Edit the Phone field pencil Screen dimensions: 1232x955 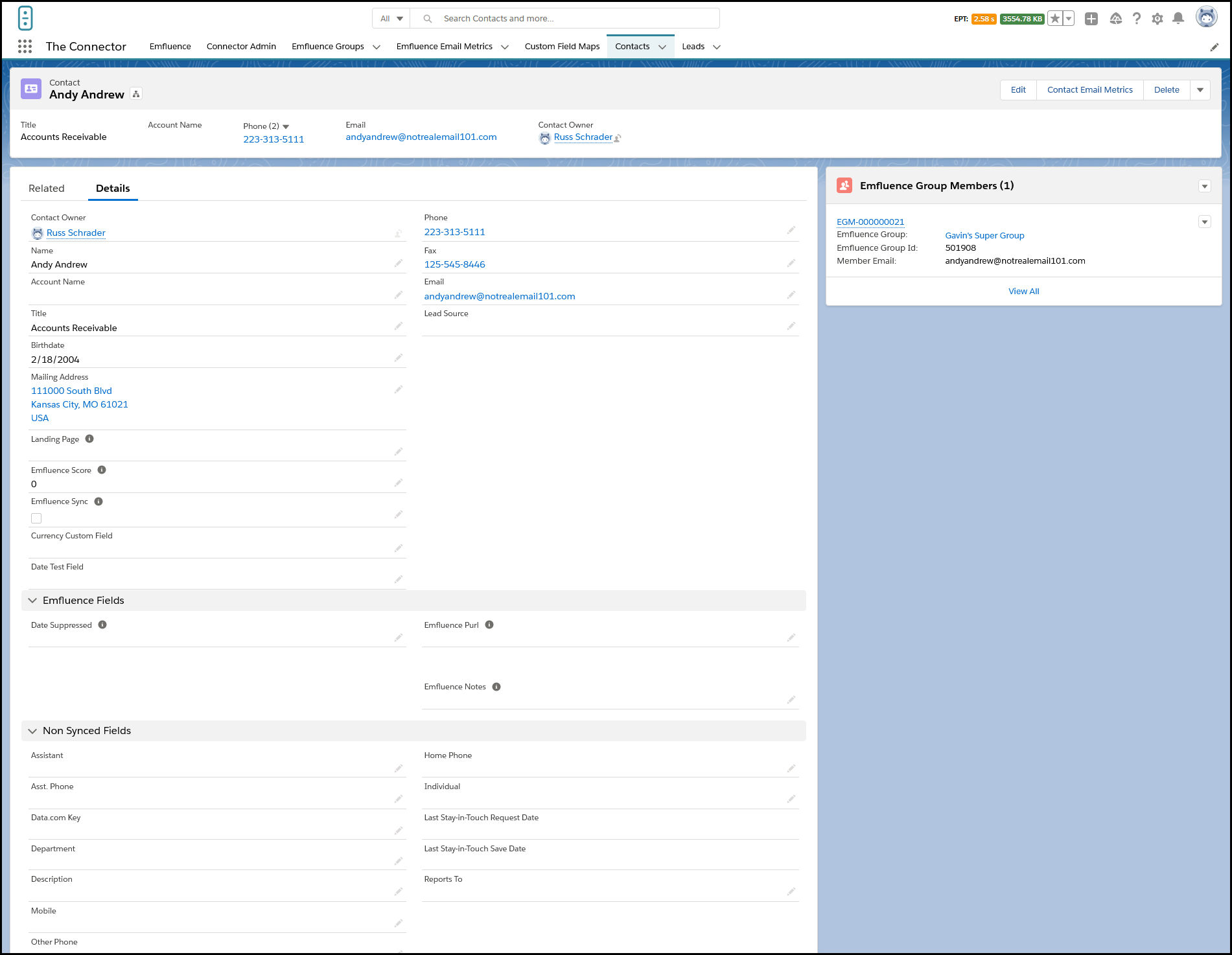coord(791,230)
